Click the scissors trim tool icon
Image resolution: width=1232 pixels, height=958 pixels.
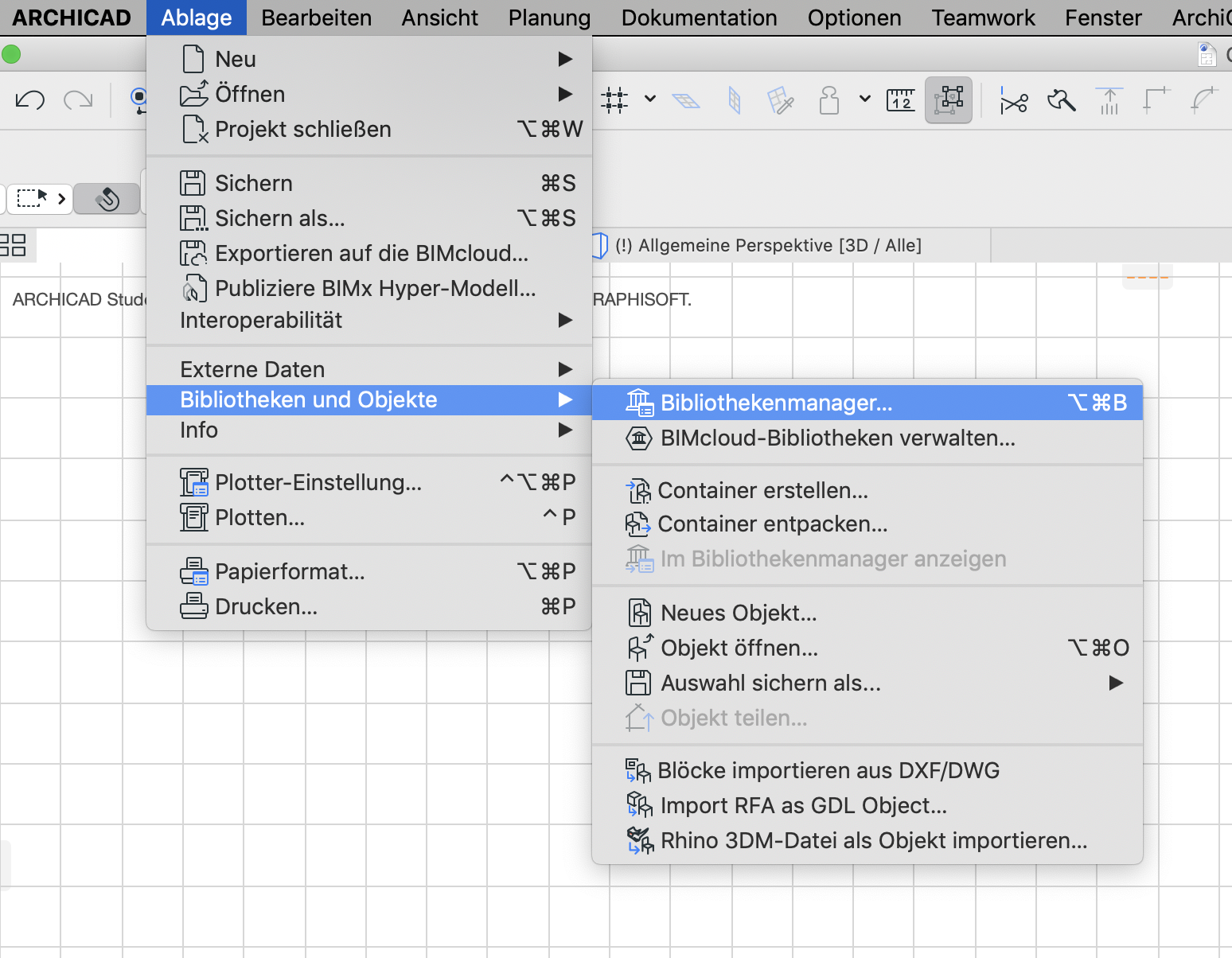[x=1014, y=101]
